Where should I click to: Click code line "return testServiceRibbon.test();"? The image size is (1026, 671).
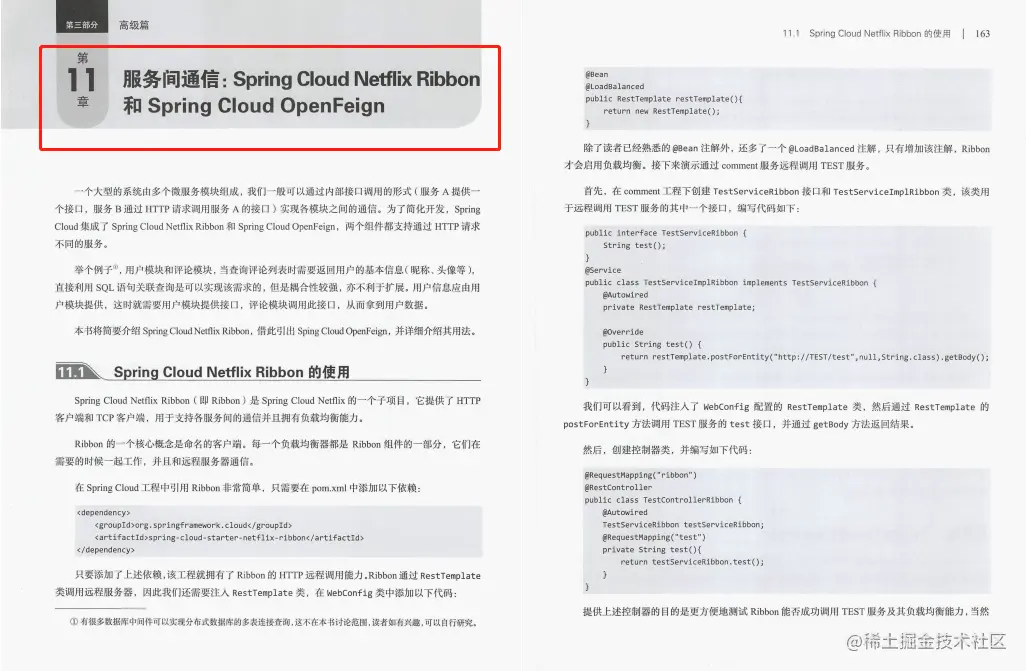[x=692, y=562]
